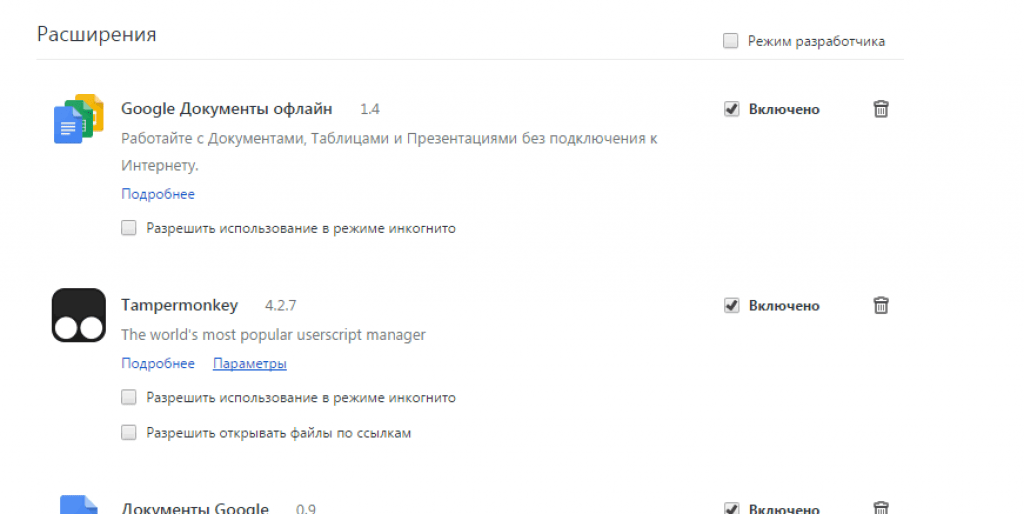The height and width of the screenshot is (514, 1024).
Task: Enable Режим разработчика checkbox
Action: click(x=731, y=40)
